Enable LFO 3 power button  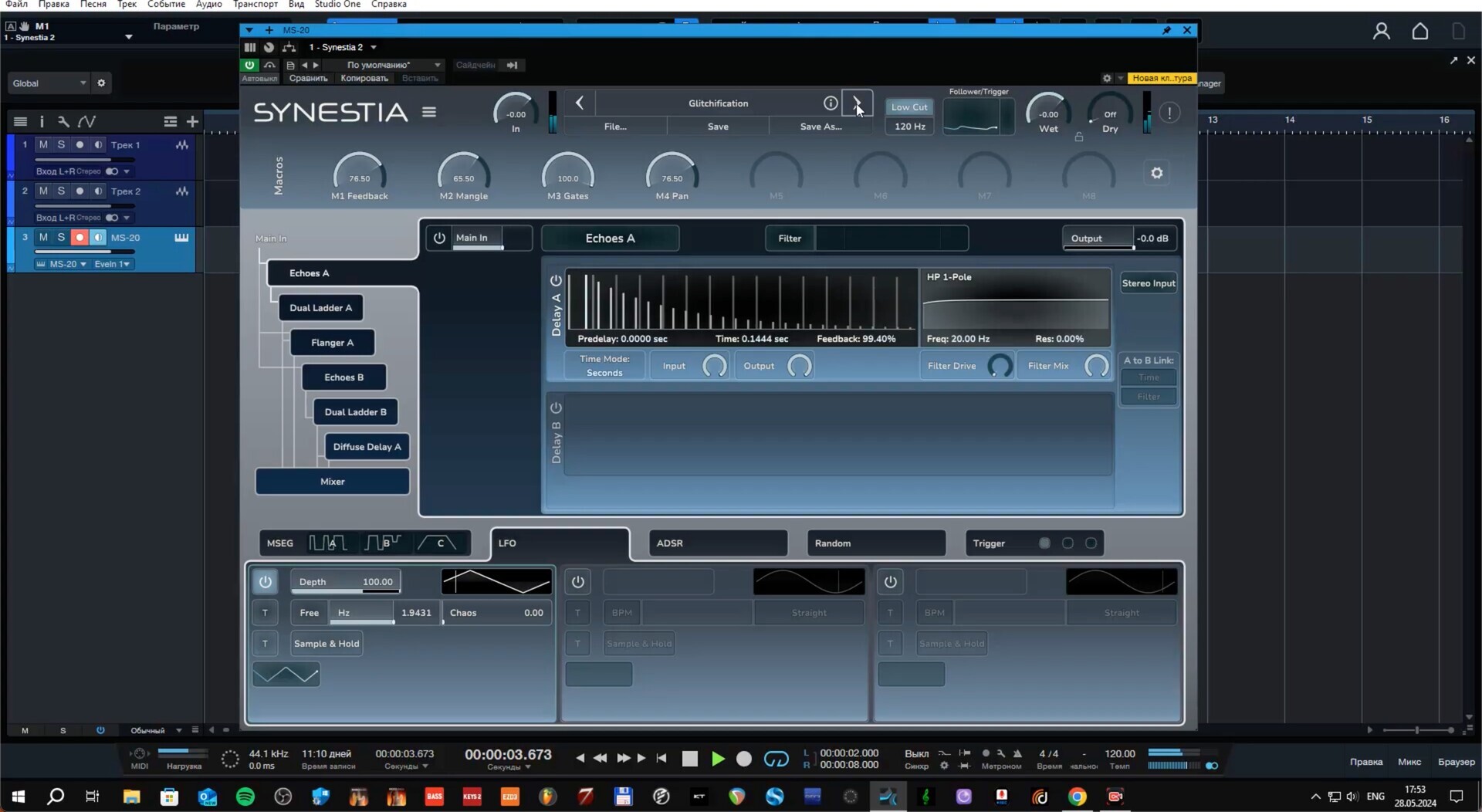click(x=890, y=581)
